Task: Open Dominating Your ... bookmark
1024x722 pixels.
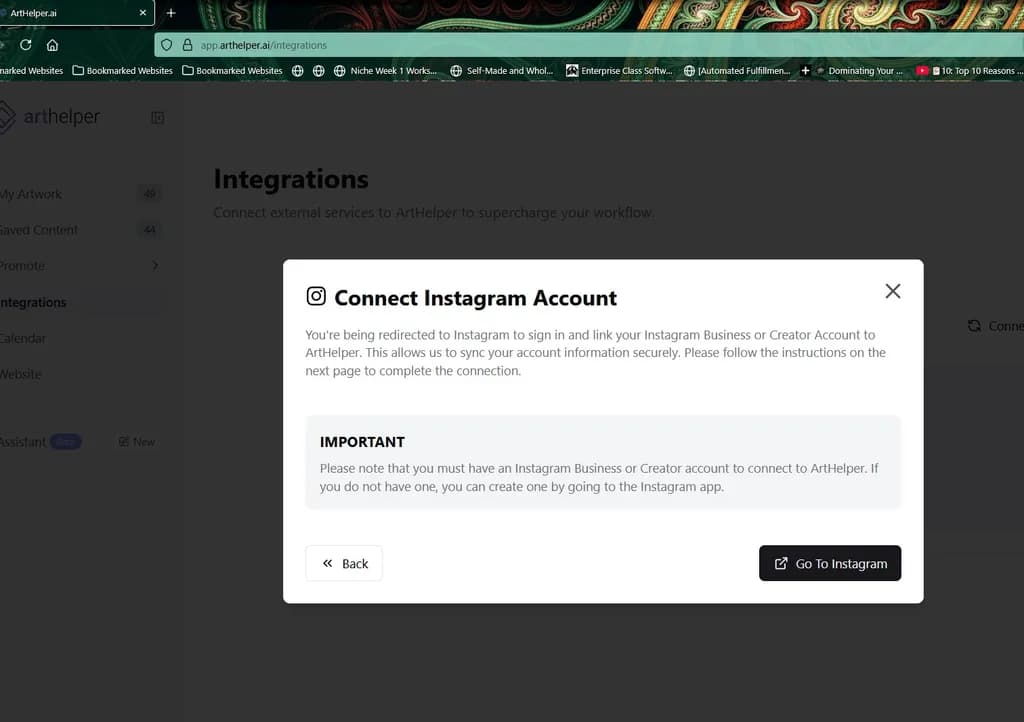Action: click(859, 71)
